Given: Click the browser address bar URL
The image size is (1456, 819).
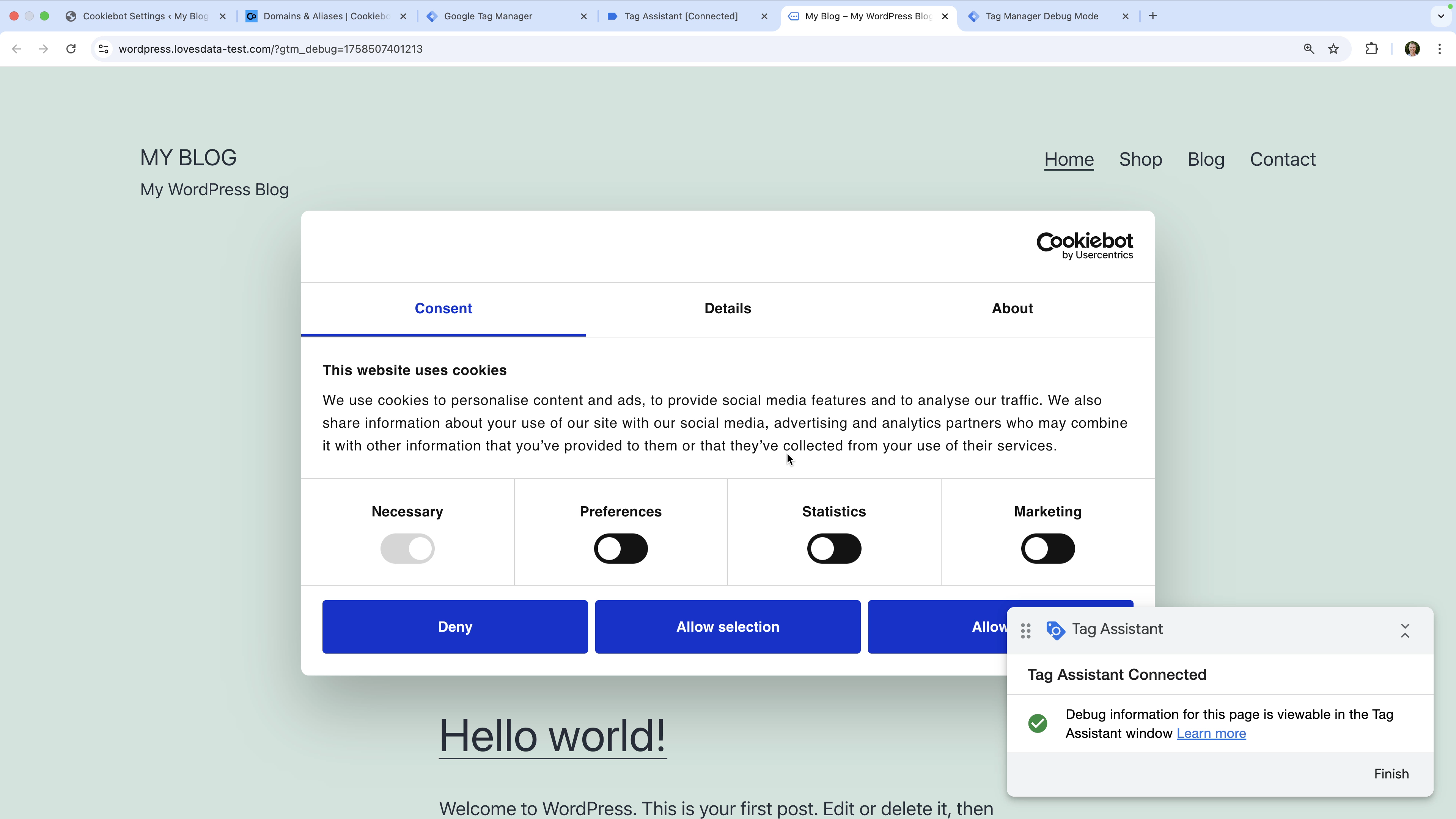Looking at the screenshot, I should click(x=270, y=49).
